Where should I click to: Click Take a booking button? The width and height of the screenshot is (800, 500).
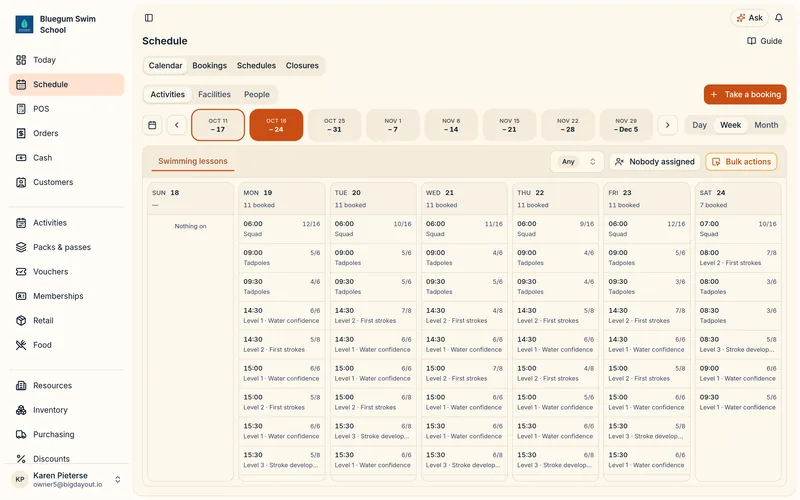point(745,94)
